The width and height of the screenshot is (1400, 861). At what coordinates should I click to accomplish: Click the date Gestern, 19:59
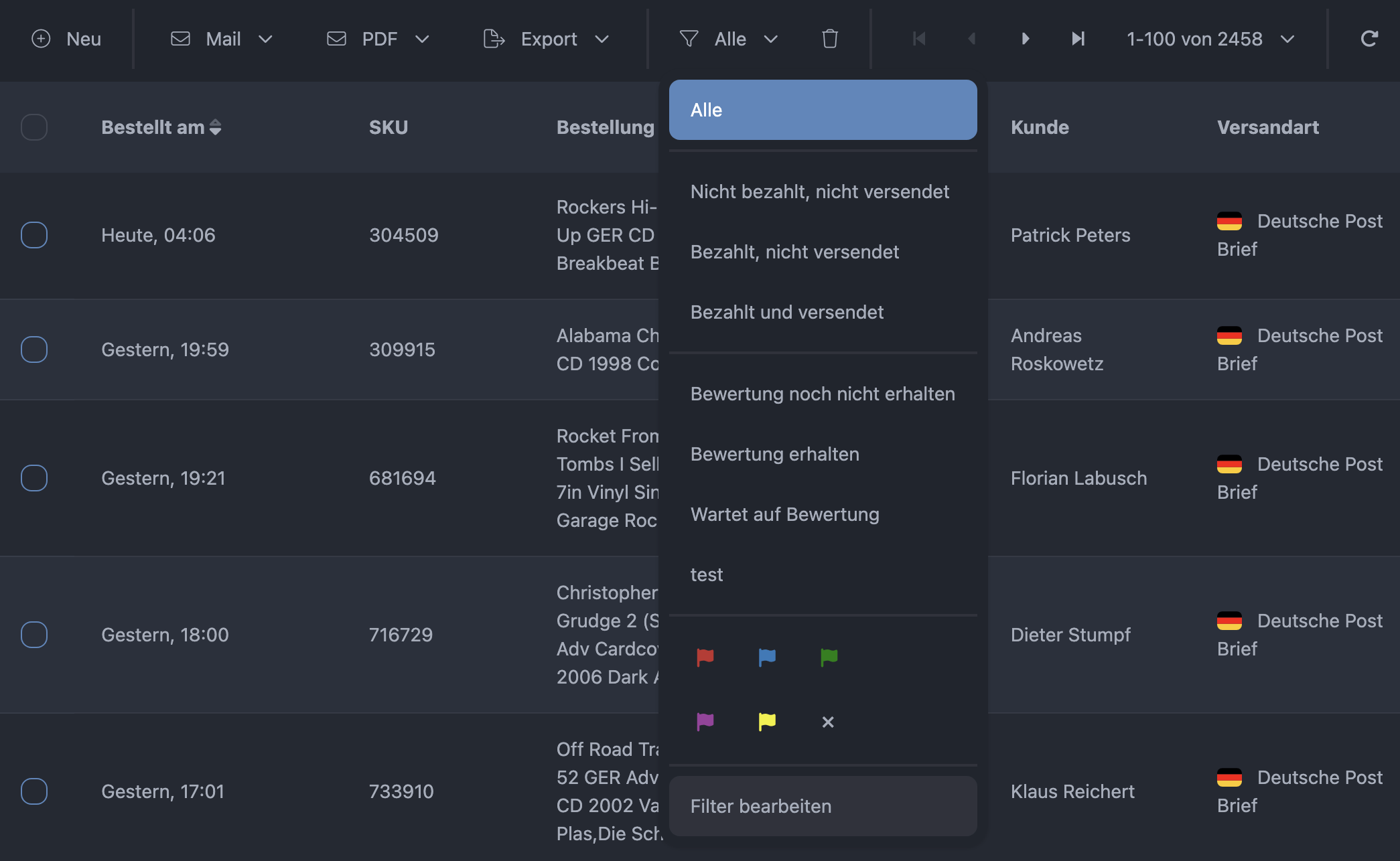tap(165, 349)
